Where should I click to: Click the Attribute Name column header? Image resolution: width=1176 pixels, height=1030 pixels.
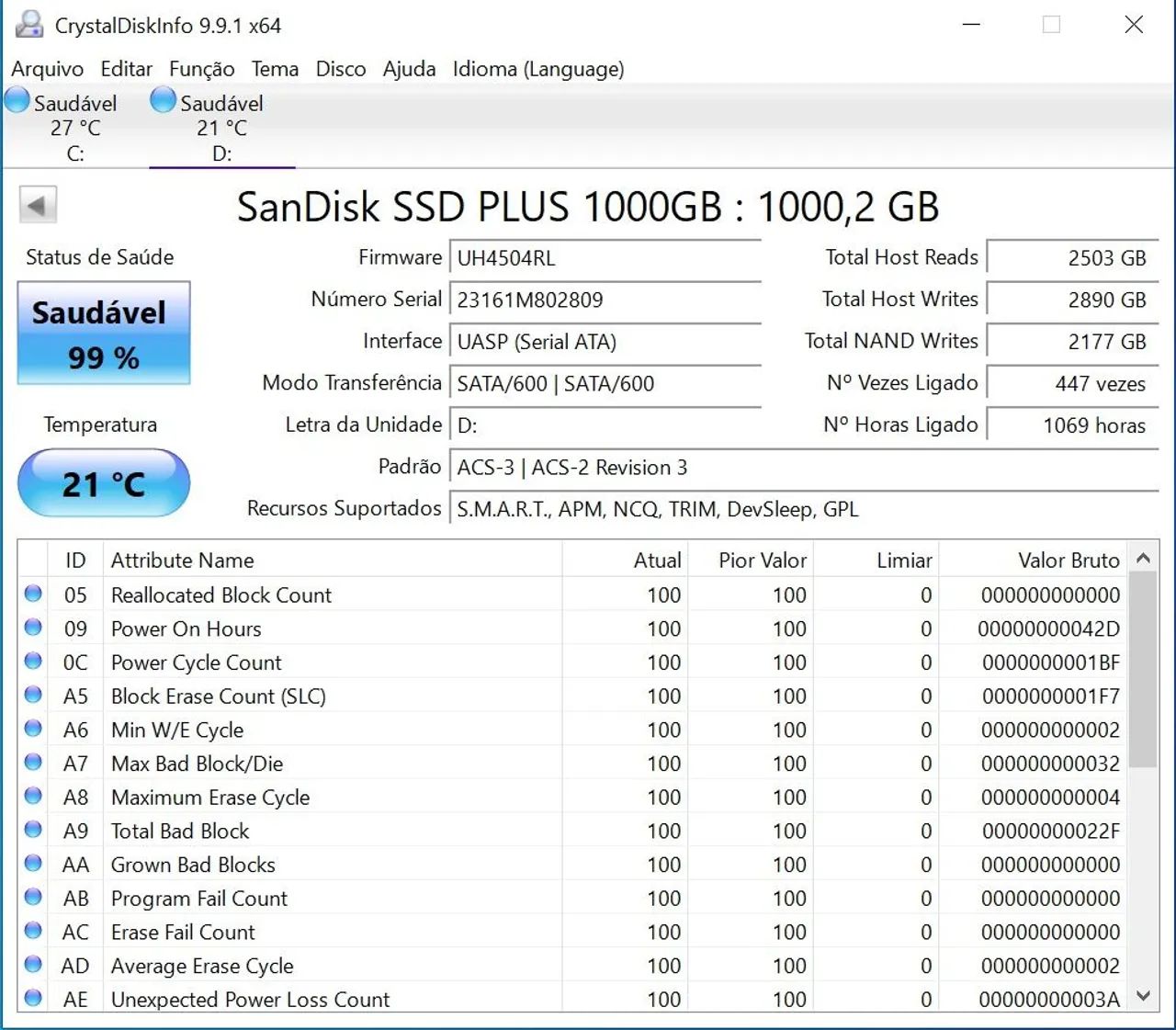(332, 560)
